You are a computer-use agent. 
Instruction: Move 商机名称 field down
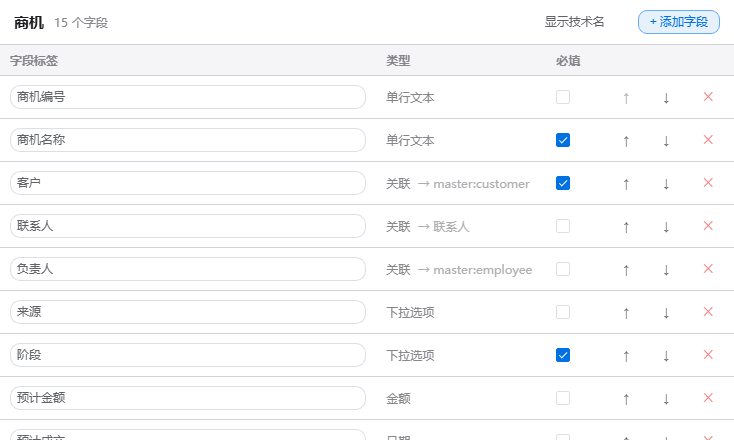click(x=666, y=141)
